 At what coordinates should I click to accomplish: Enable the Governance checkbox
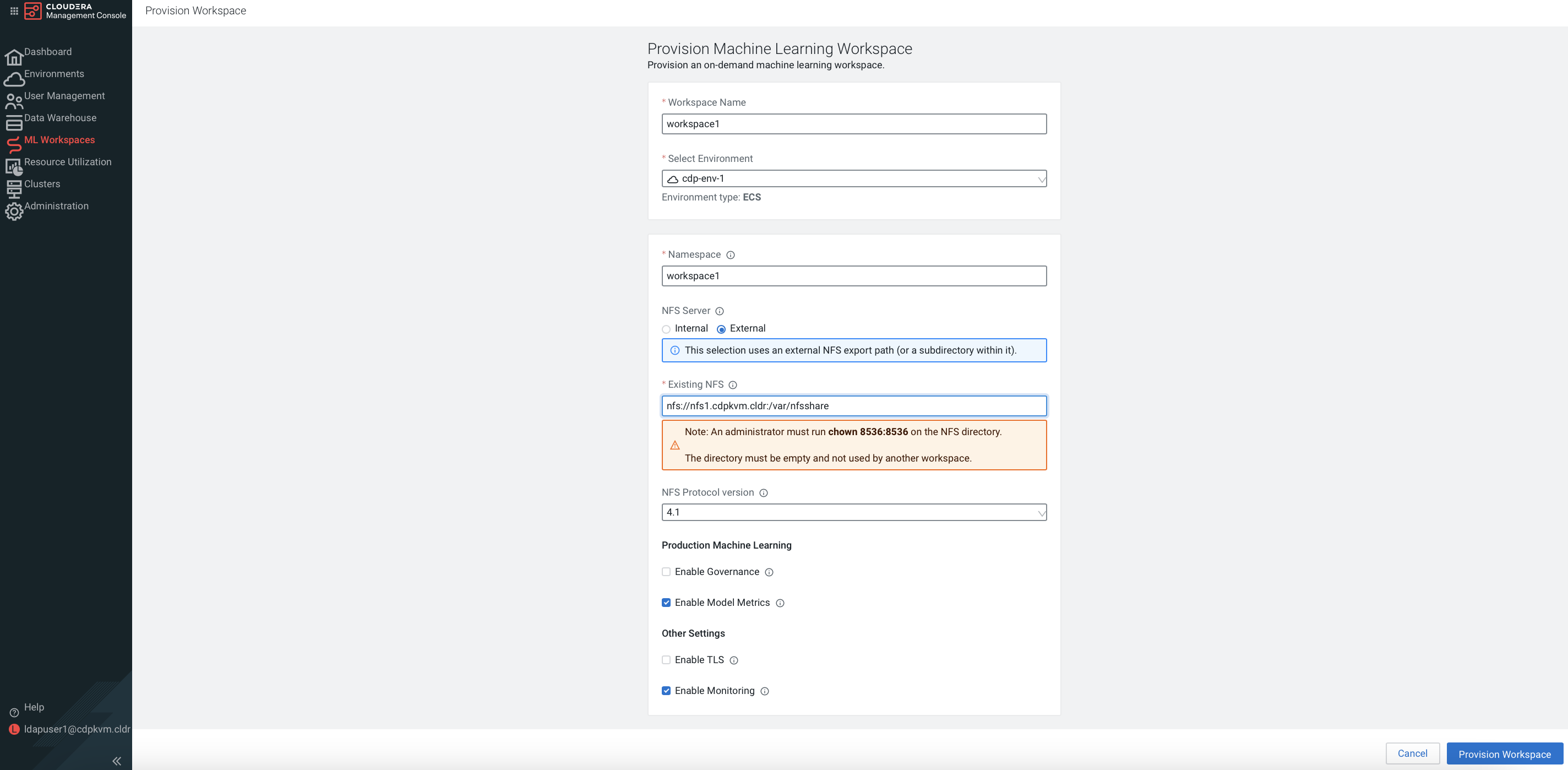pyautogui.click(x=666, y=572)
